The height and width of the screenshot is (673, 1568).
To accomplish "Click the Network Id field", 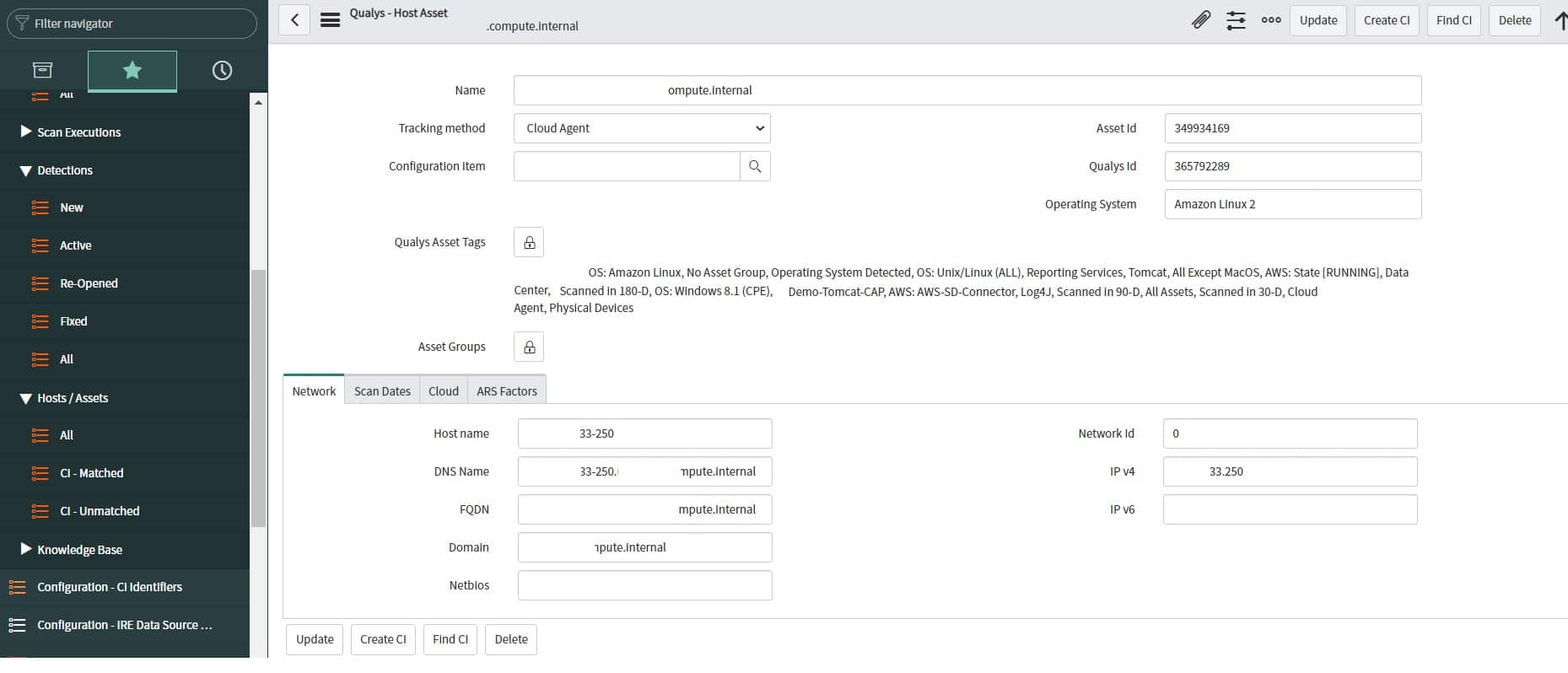I will 1290,433.
